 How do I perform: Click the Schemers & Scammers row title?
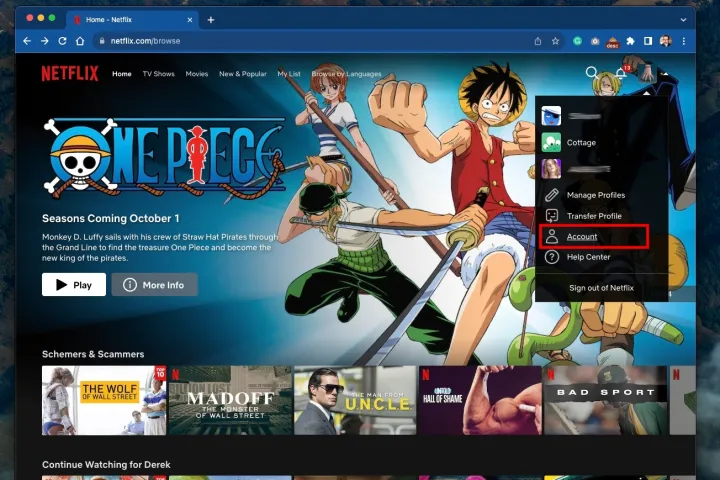pyautogui.click(x=93, y=354)
